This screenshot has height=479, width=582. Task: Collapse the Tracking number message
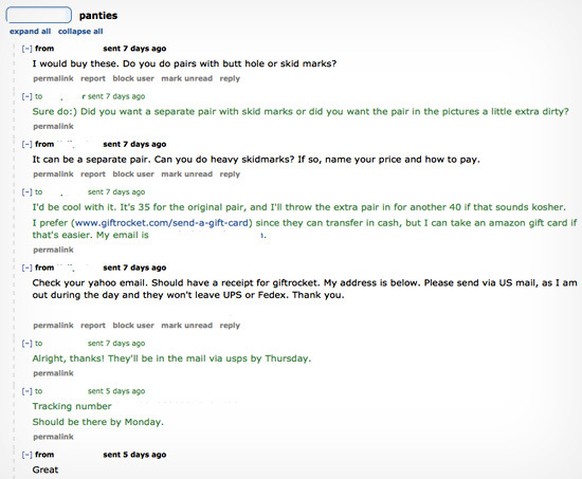[x=27, y=391]
